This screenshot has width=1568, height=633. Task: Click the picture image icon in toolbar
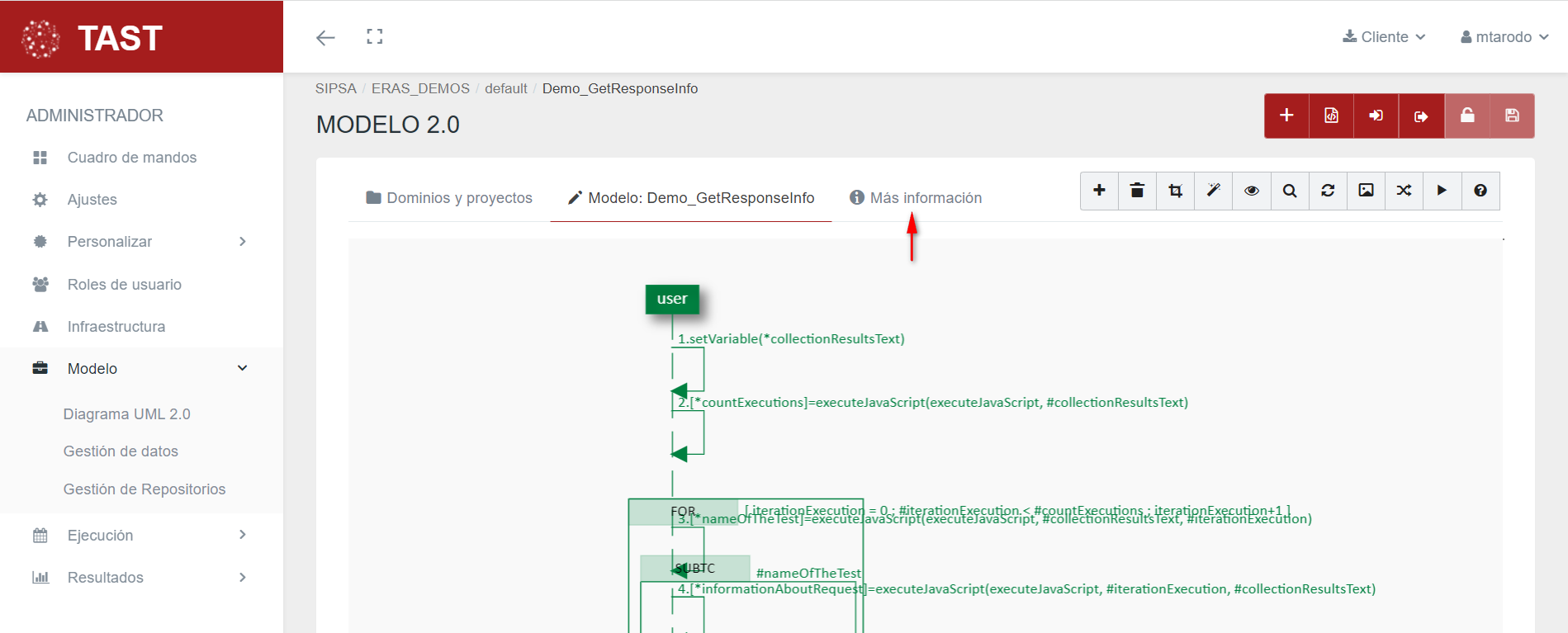coord(1366,191)
